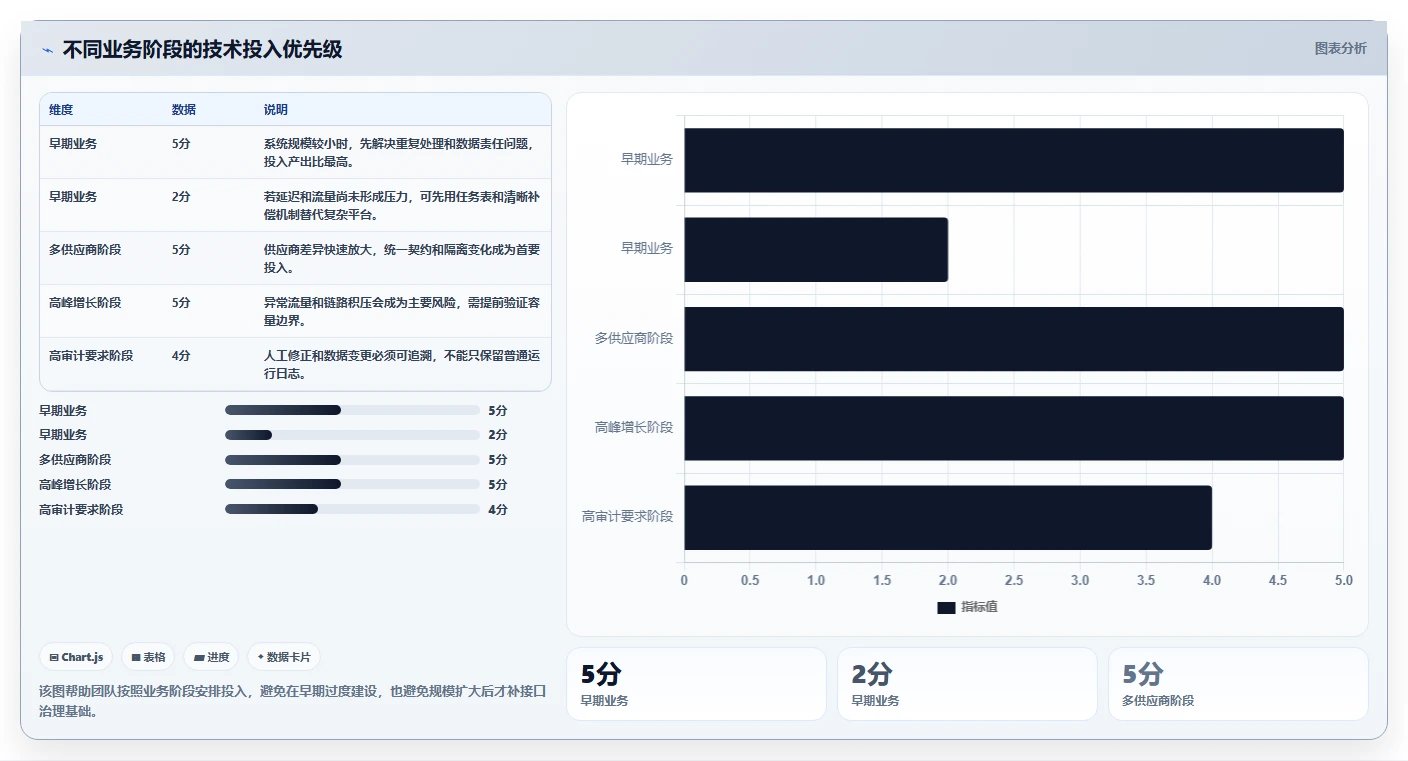Click the data card showing 5分 多供应商阶段
Viewport: 1408px width, 761px height.
click(1238, 684)
